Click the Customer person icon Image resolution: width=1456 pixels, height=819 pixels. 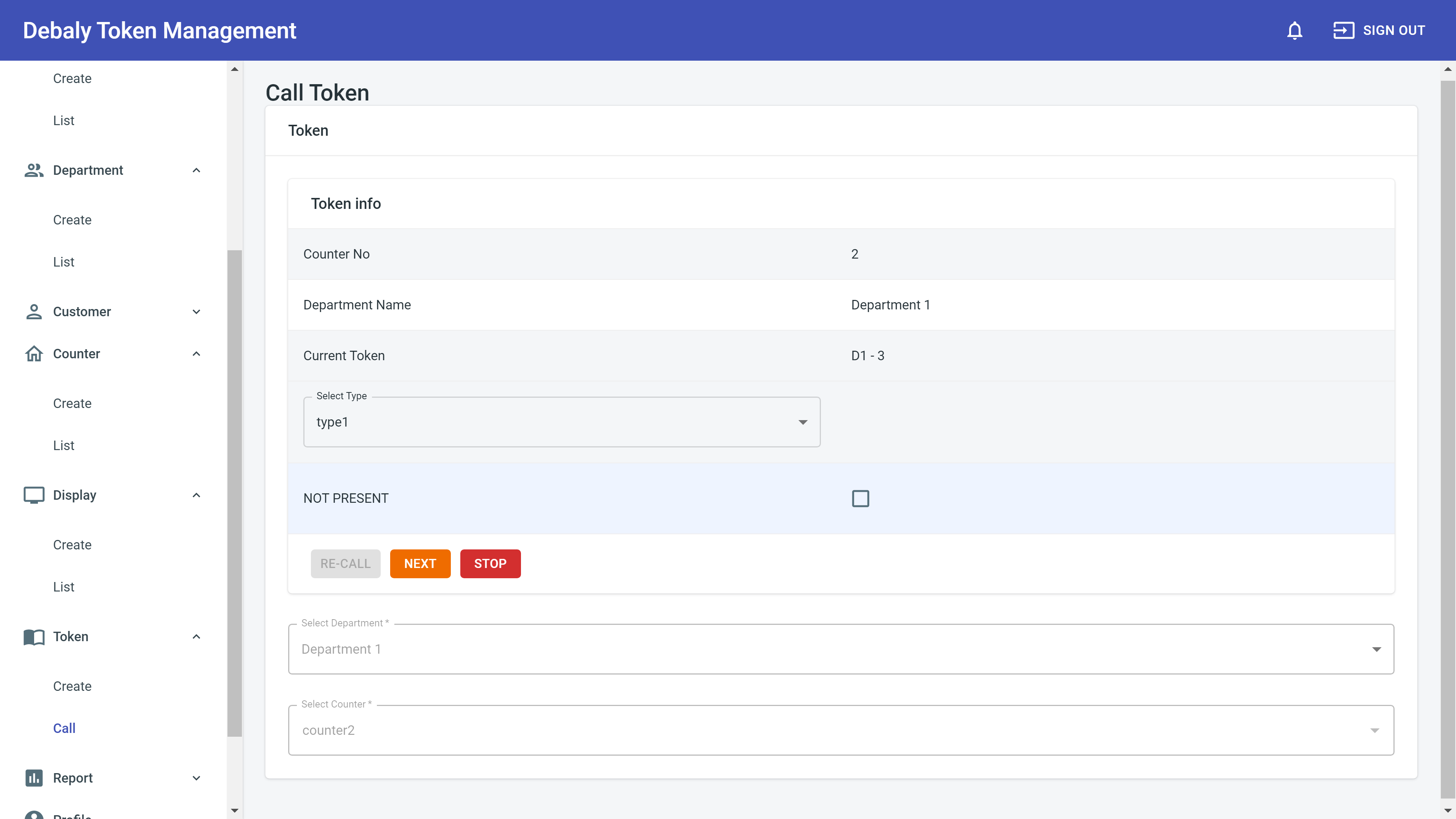point(34,311)
